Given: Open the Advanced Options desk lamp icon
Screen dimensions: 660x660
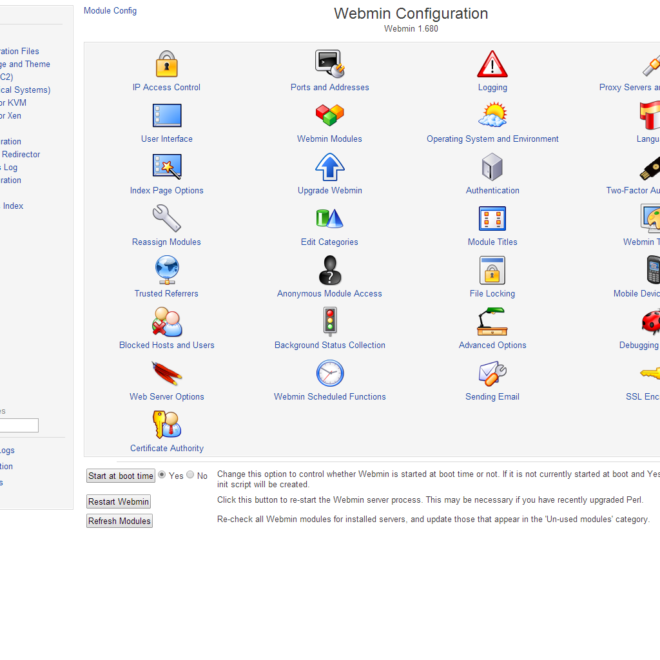Looking at the screenshot, I should [492, 322].
